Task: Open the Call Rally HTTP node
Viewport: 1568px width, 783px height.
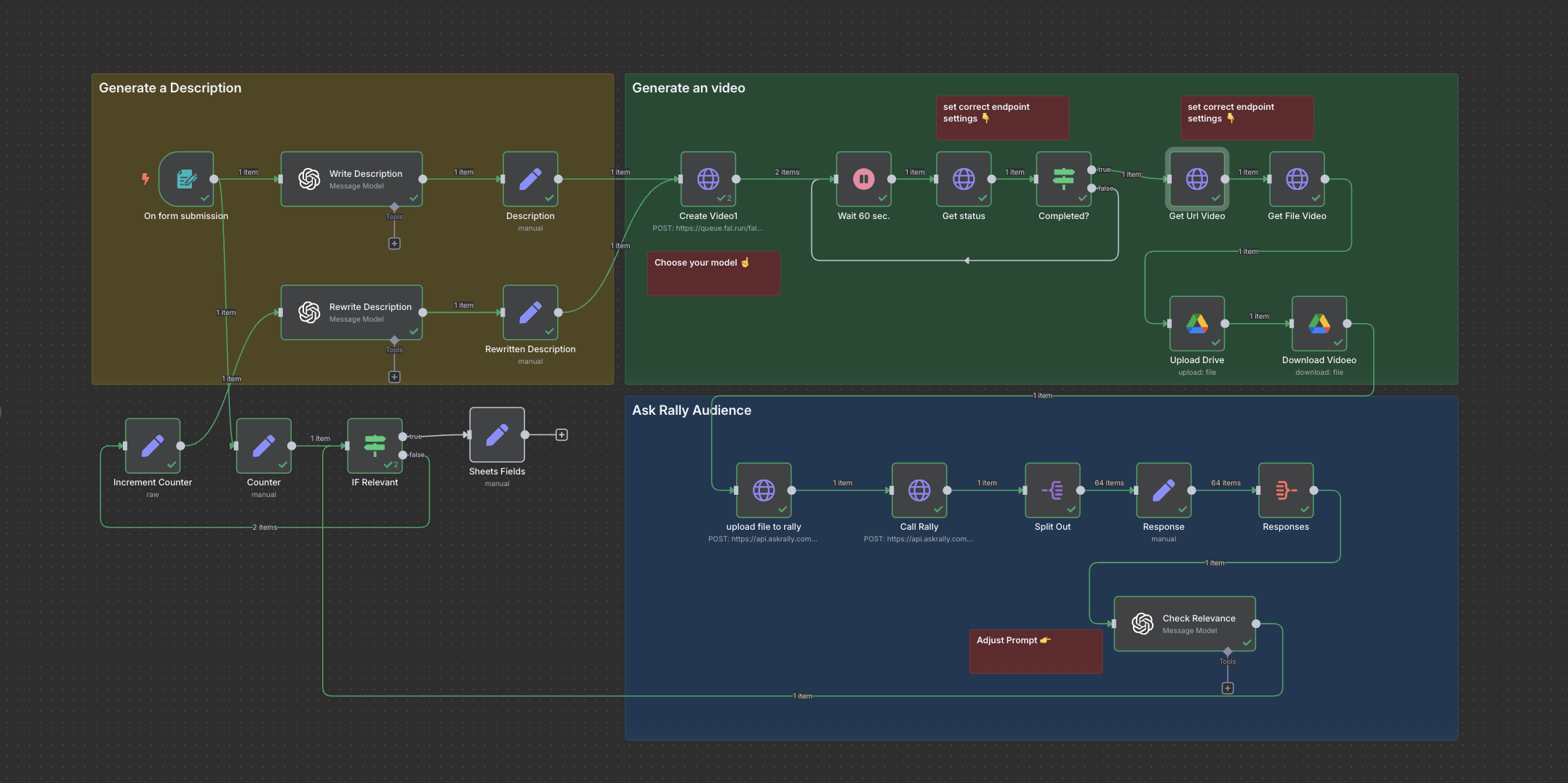Action: (919, 490)
